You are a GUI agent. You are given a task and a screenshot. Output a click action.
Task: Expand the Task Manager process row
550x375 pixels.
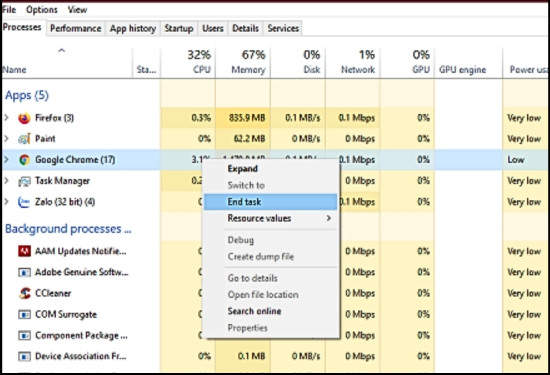point(6,181)
